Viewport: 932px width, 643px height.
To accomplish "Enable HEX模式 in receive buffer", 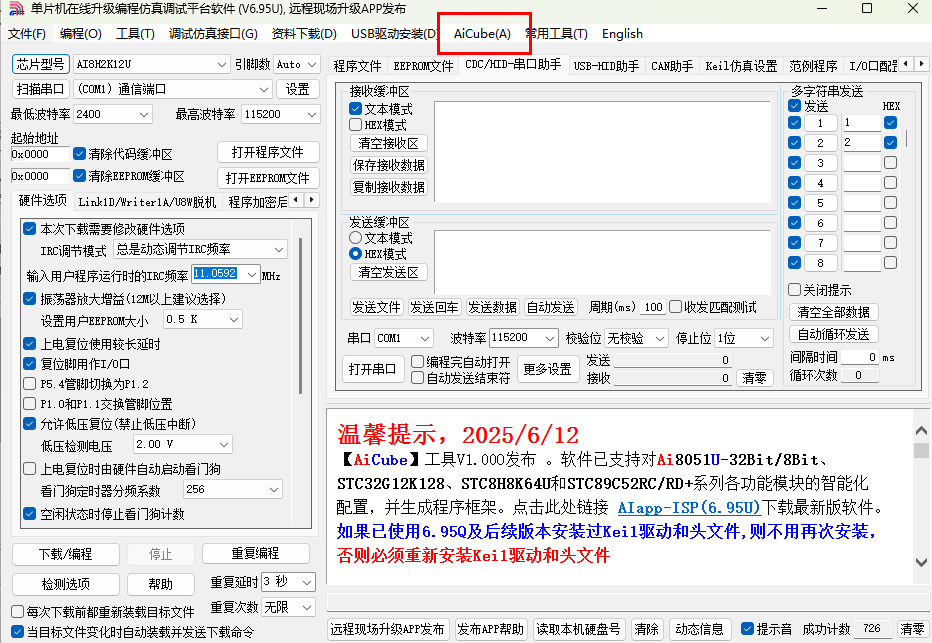I will point(355,125).
